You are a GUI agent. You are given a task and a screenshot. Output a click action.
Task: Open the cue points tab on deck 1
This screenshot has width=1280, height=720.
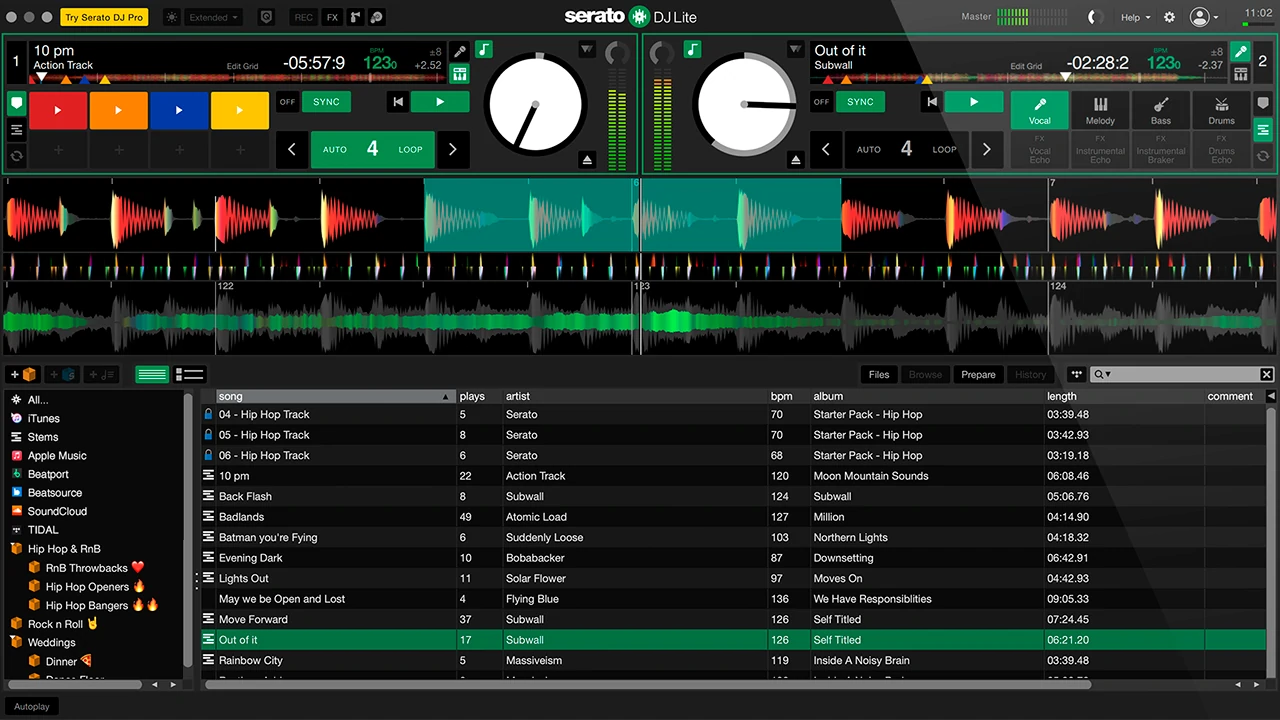tap(16, 102)
